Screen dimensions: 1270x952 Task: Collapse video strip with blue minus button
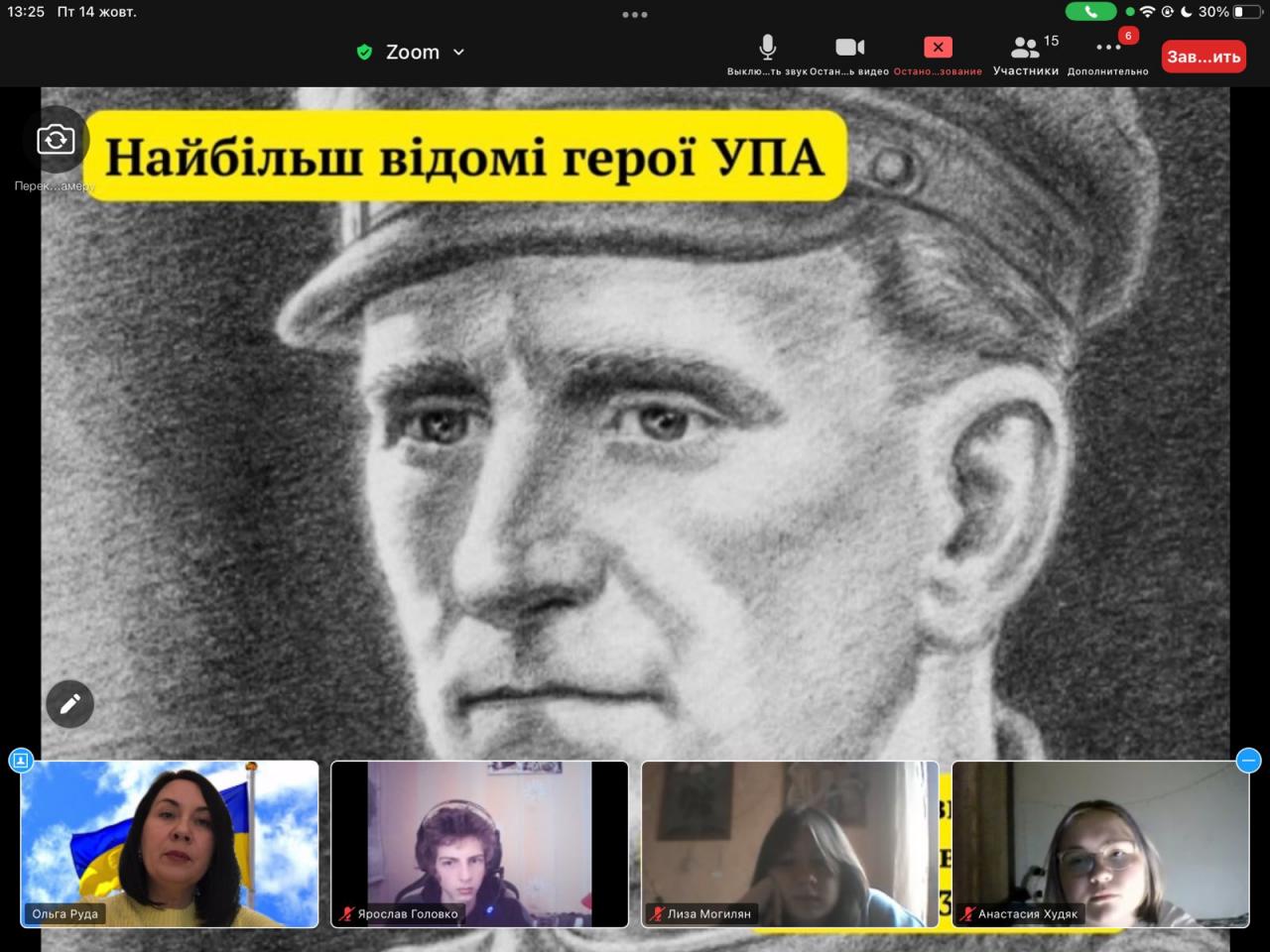[1248, 761]
